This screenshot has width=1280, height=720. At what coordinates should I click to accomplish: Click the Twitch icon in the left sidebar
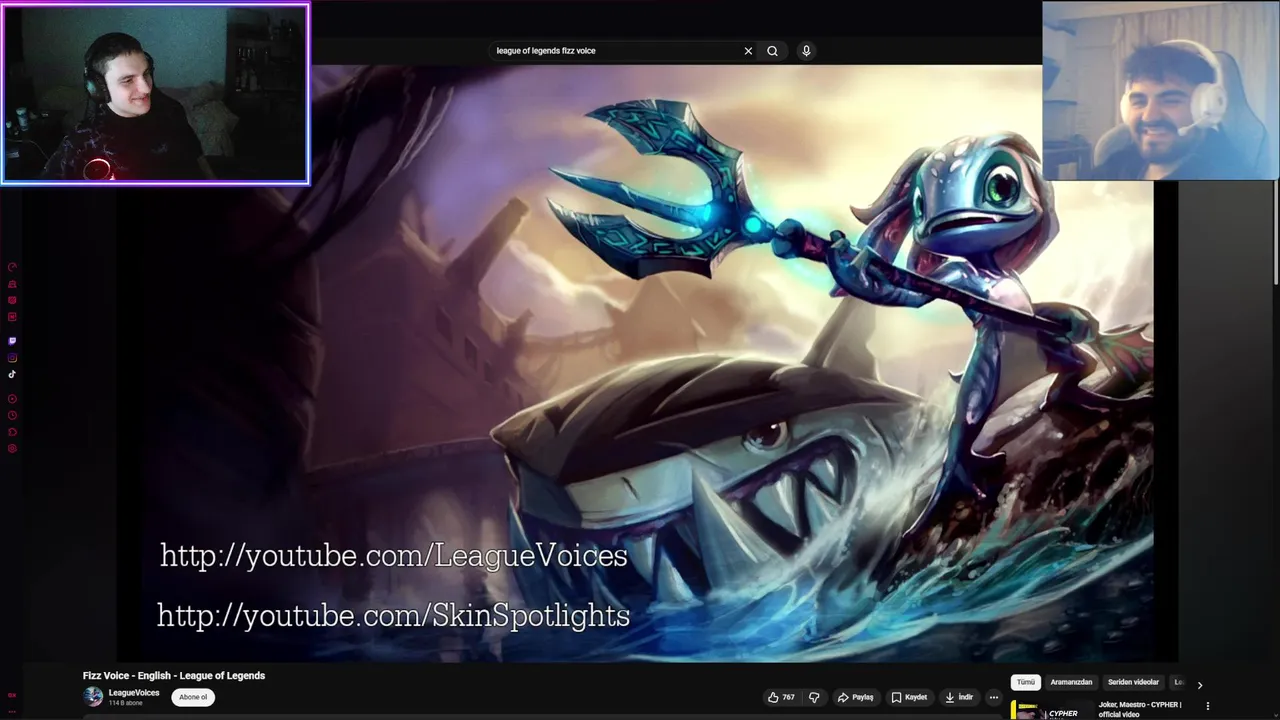(x=12, y=341)
